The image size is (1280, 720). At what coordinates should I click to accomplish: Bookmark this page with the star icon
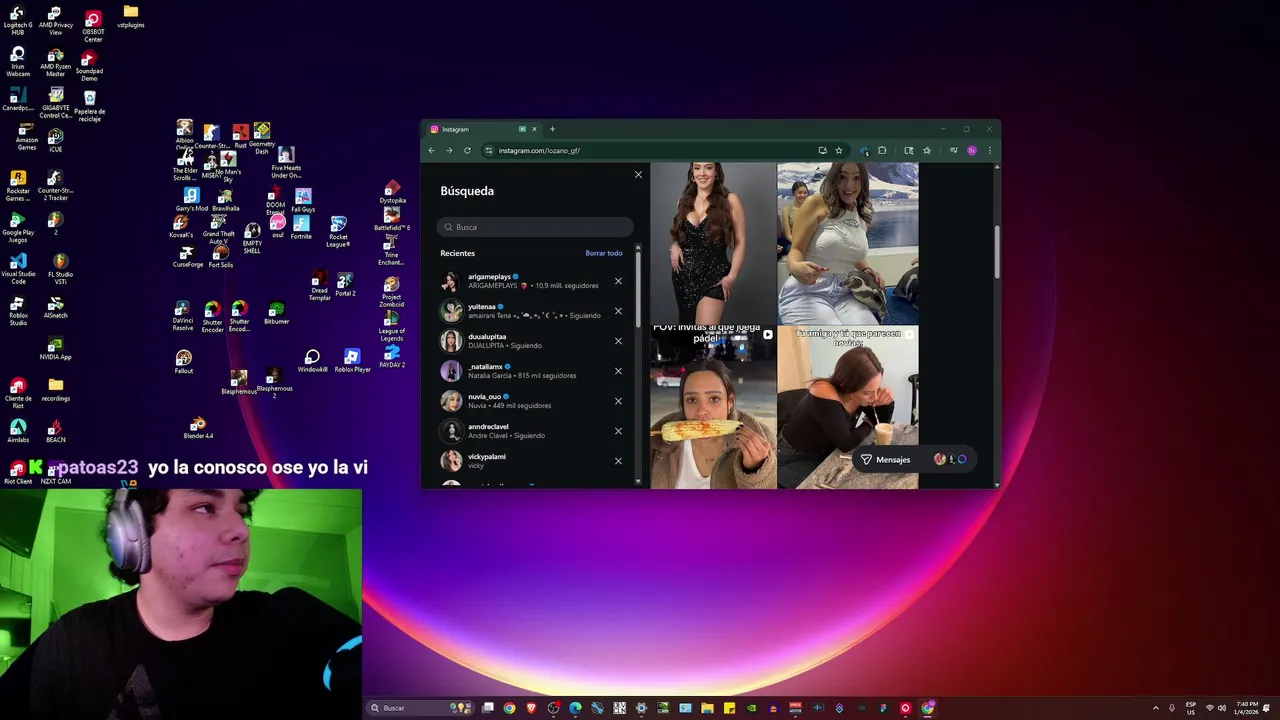[x=838, y=150]
